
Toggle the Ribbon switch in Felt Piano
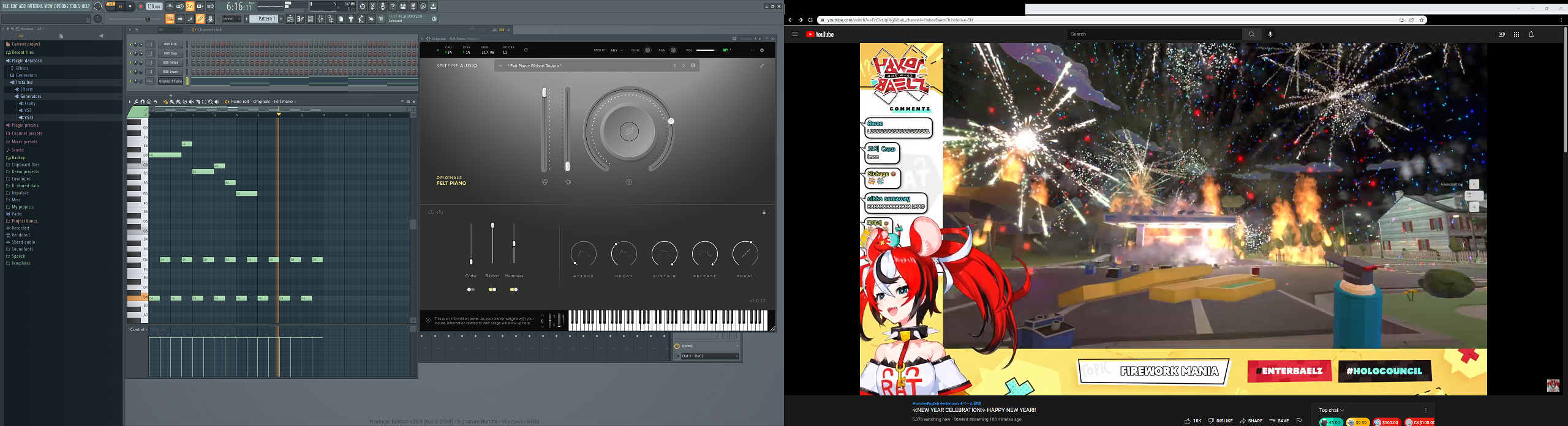(492, 290)
